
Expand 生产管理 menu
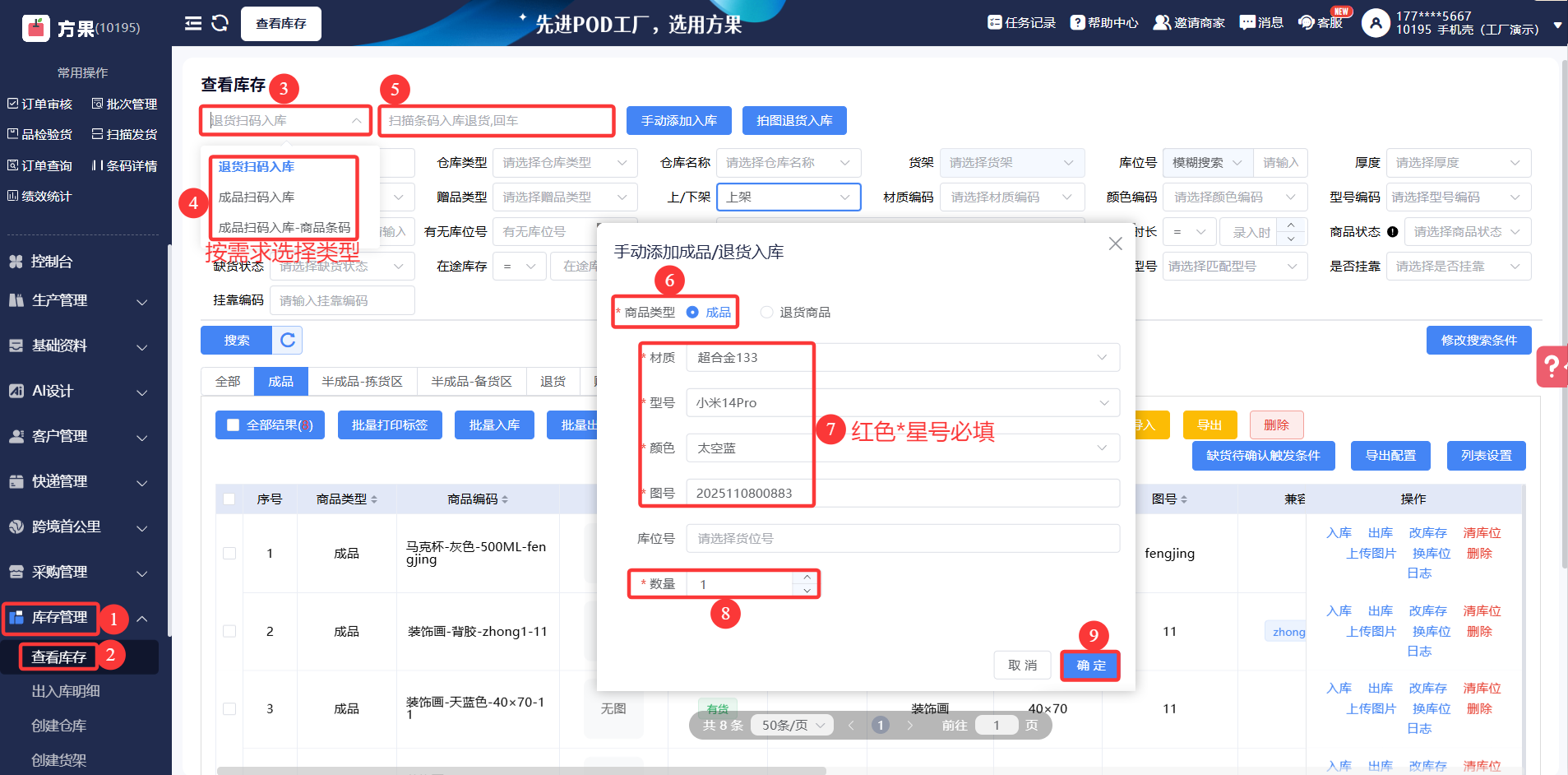(78, 300)
